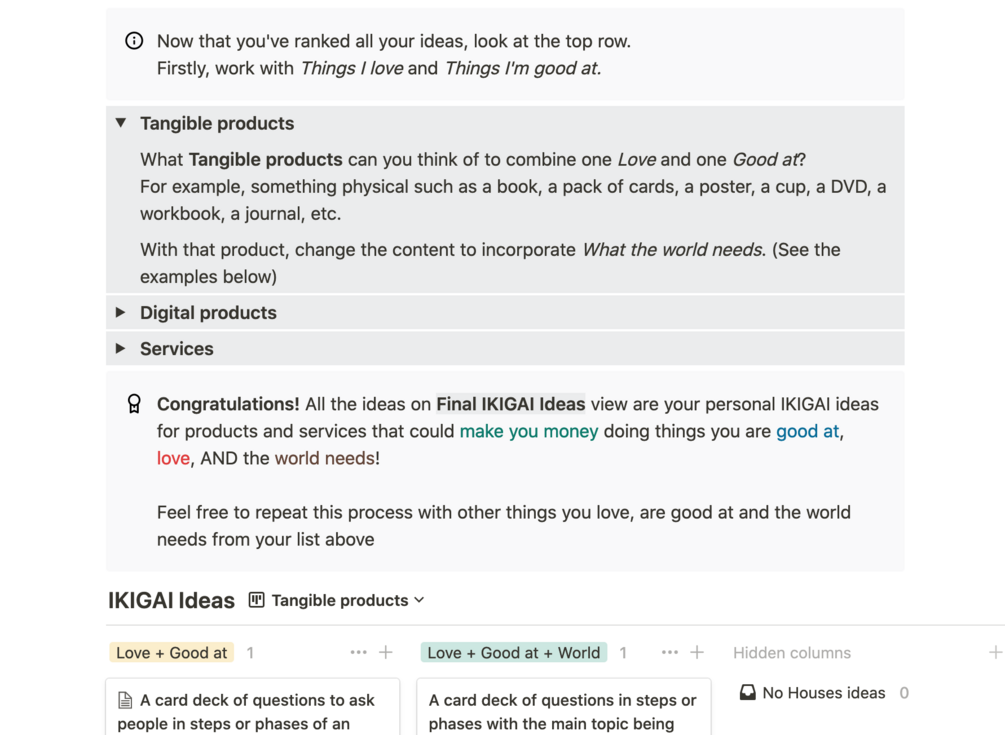This screenshot has height=735, width=1005.
Task: Open the card about questions to ask people
Action: pos(252,710)
